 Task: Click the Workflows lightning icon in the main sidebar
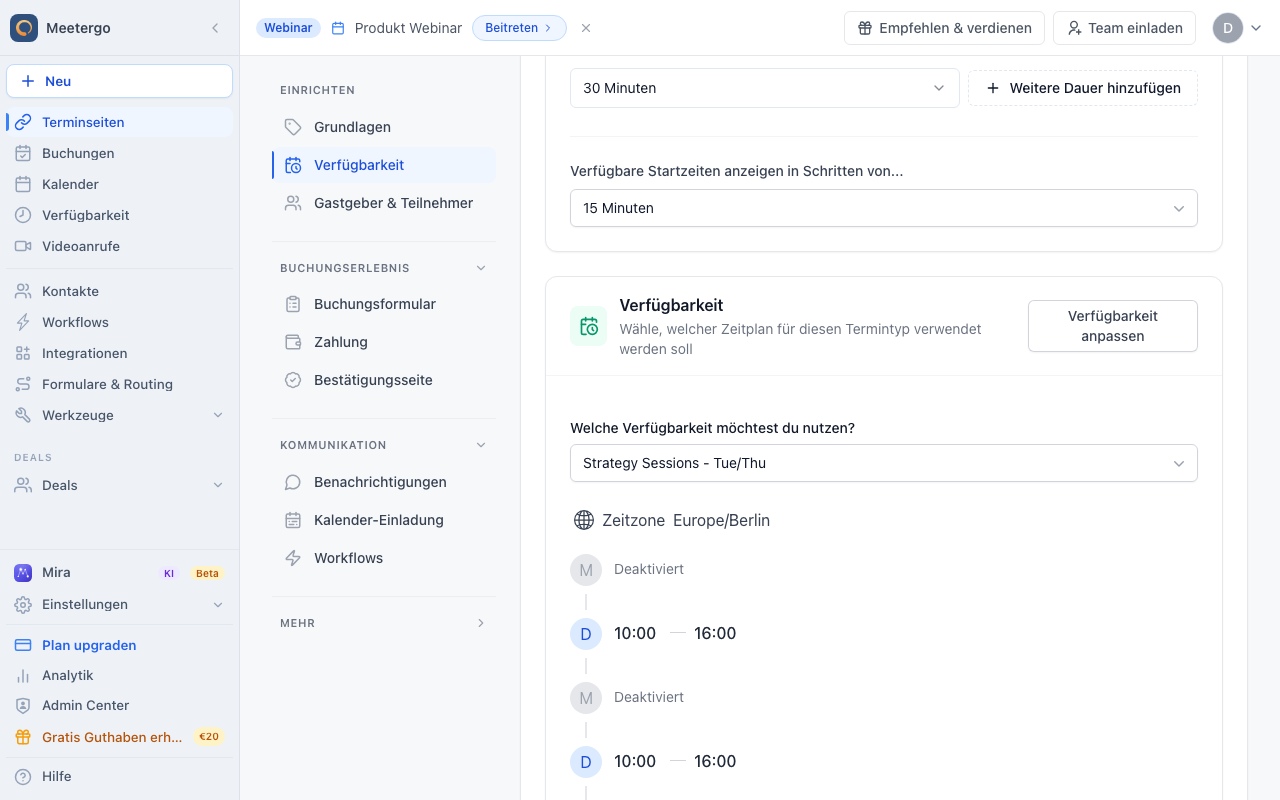click(x=23, y=322)
